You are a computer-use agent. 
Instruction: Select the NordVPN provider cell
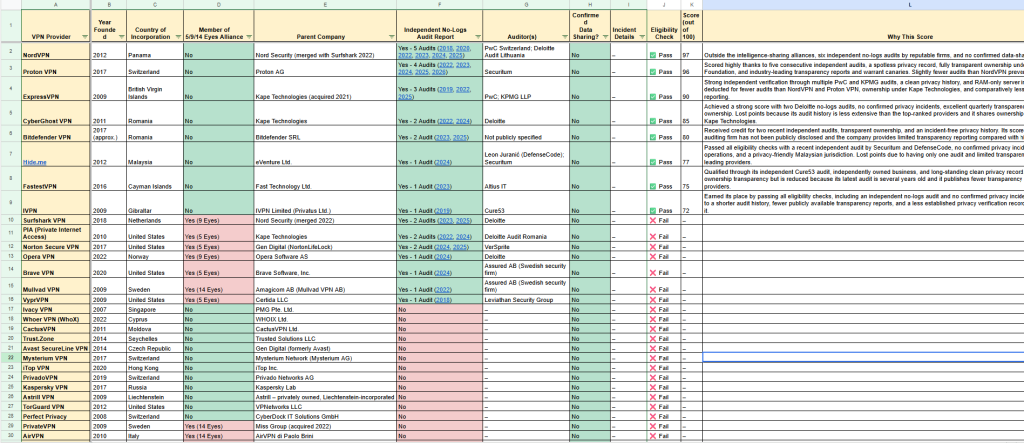(x=56, y=52)
